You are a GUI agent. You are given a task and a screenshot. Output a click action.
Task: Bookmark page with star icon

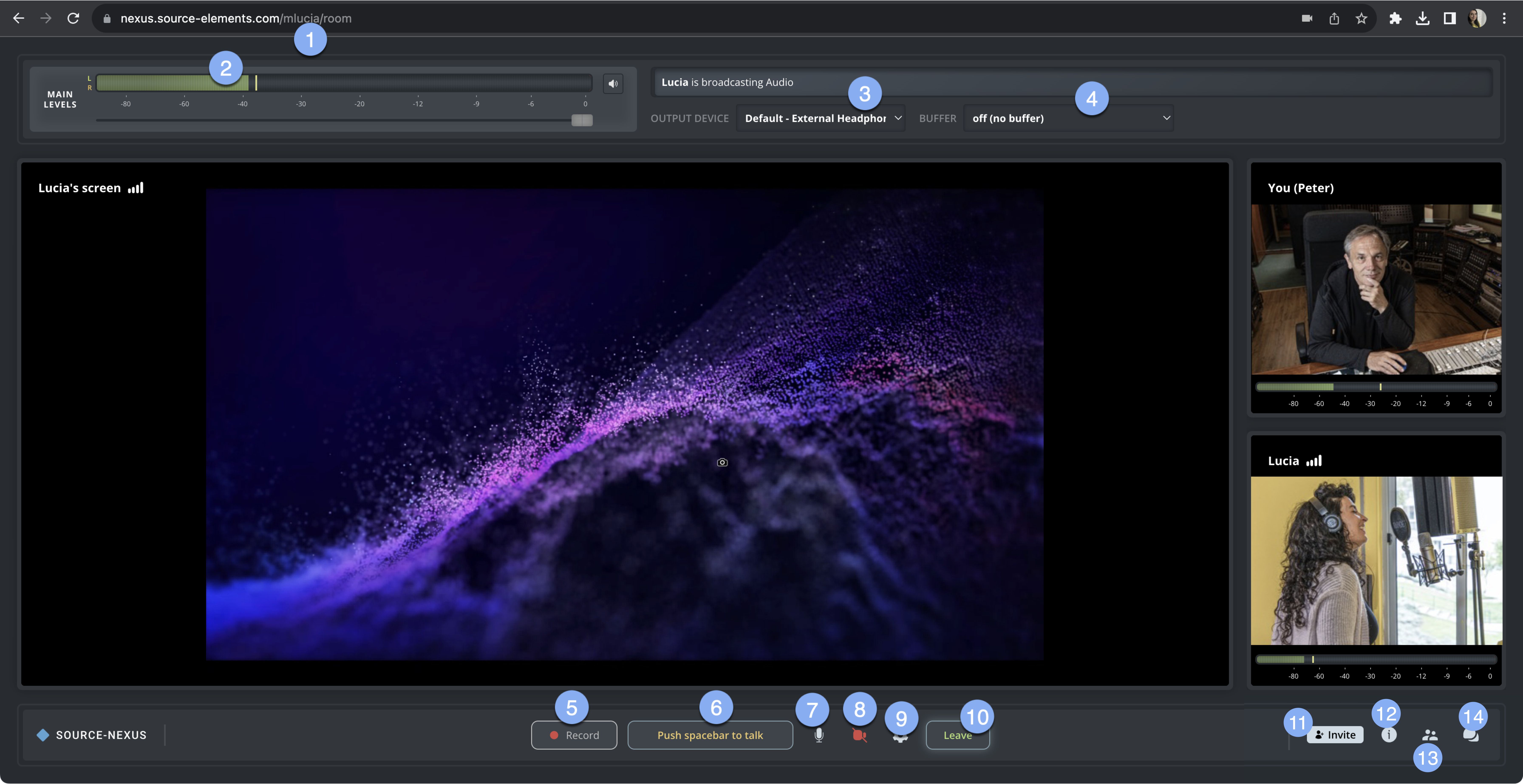tap(1361, 18)
